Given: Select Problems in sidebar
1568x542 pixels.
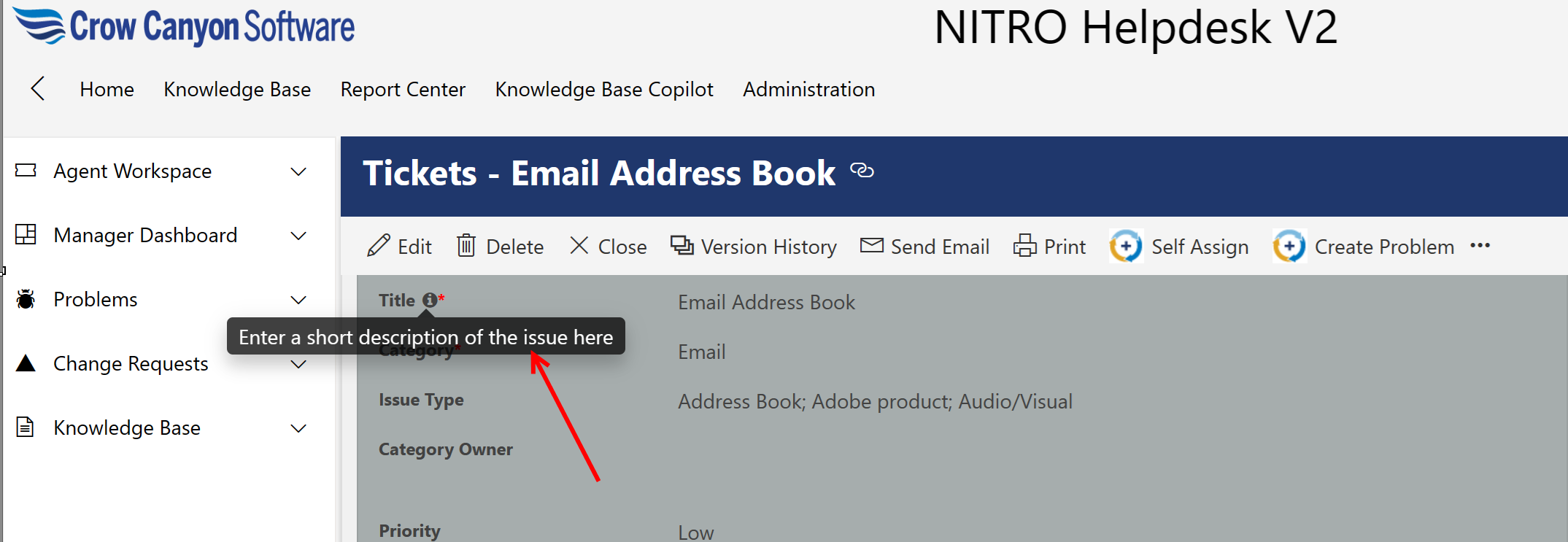Looking at the screenshot, I should click(x=95, y=299).
